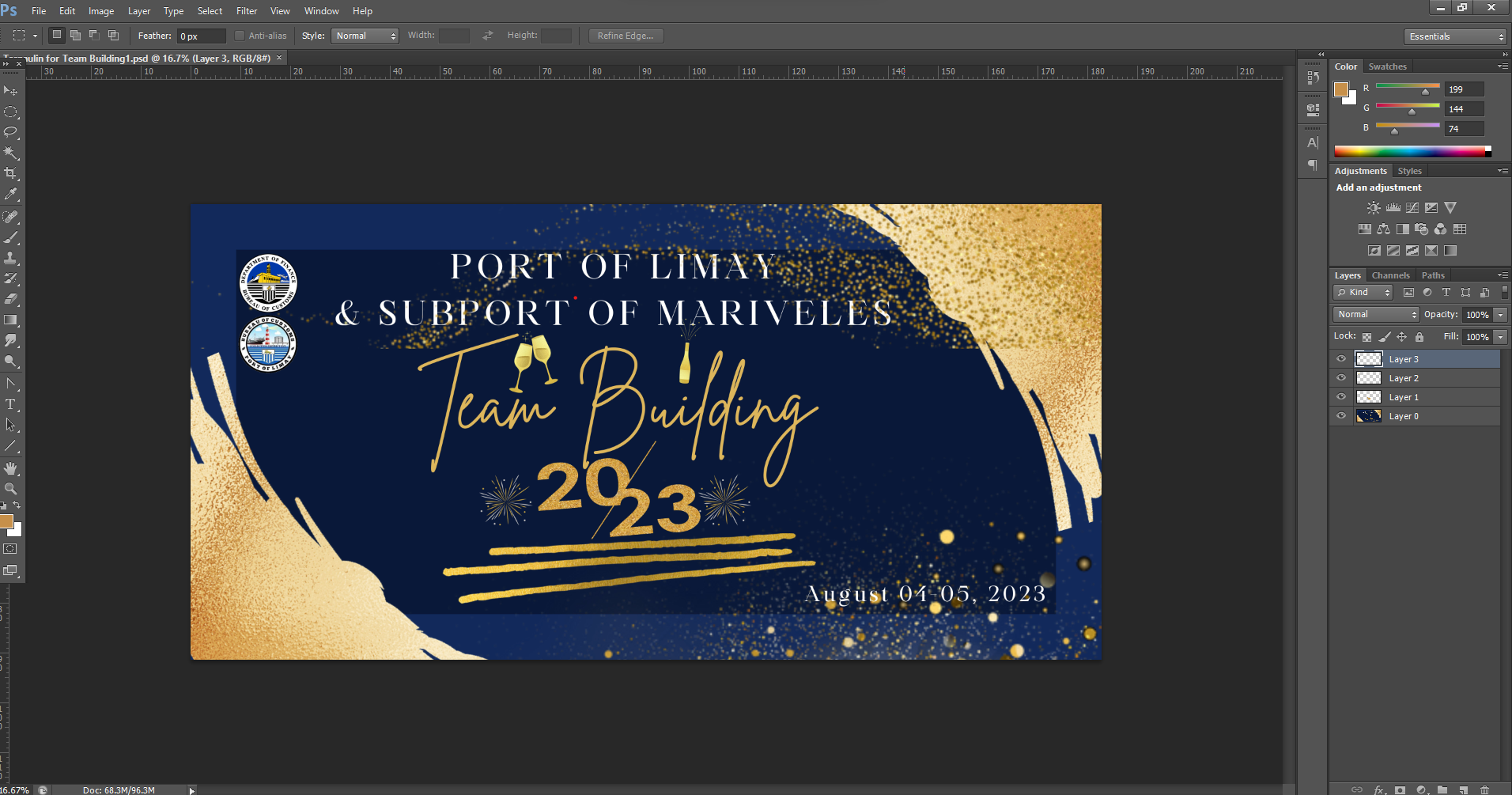The width and height of the screenshot is (1512, 795).
Task: Open the layer blend mode dropdown
Action: click(x=1377, y=315)
